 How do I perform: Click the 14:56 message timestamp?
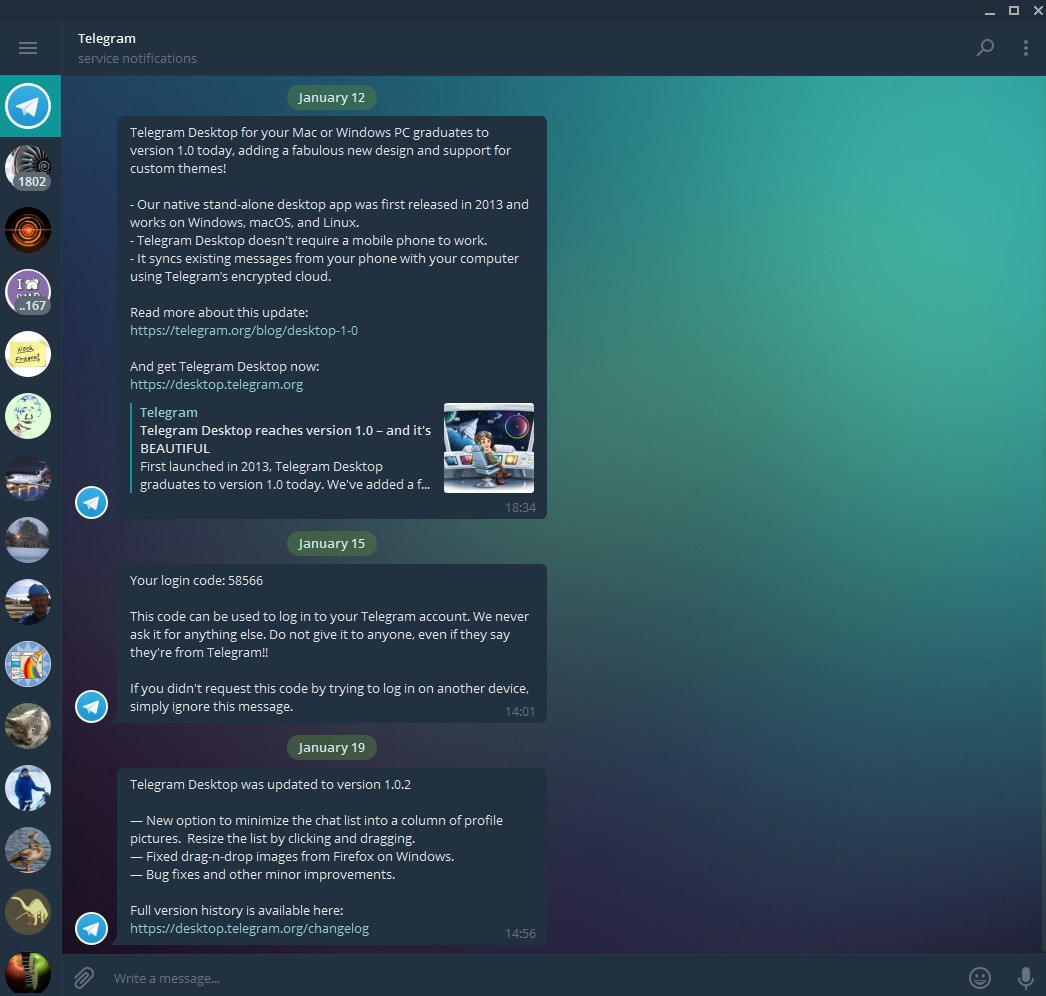520,934
